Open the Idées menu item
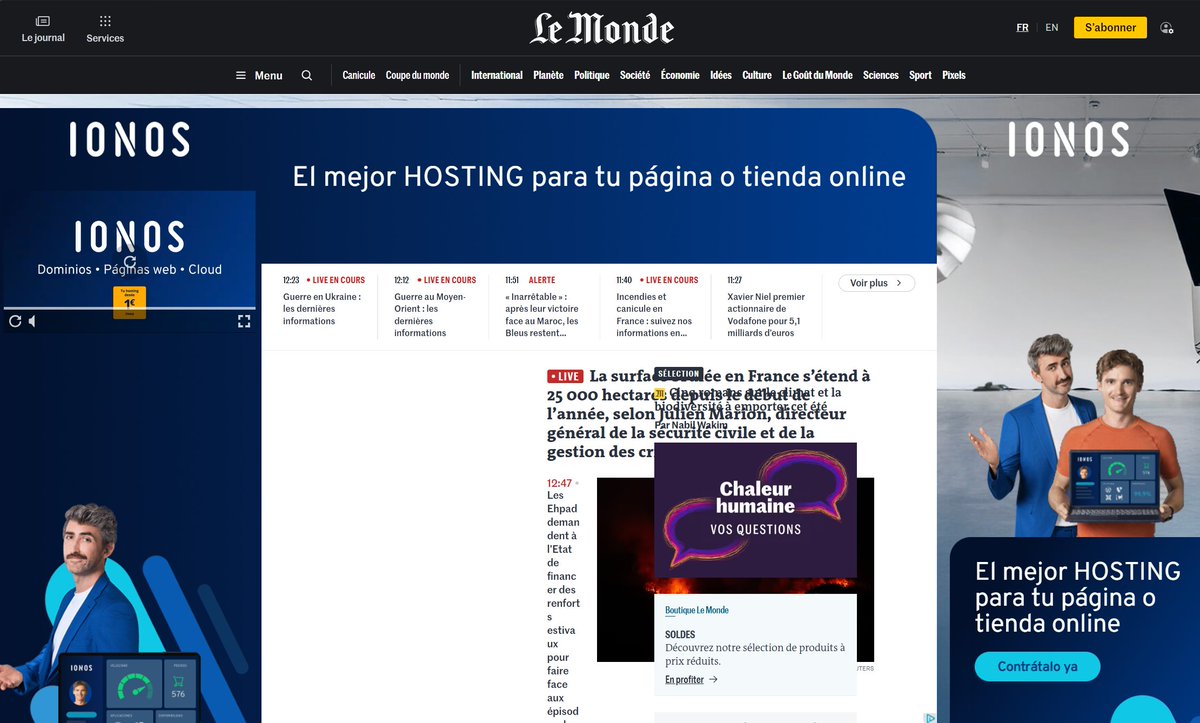 (721, 75)
